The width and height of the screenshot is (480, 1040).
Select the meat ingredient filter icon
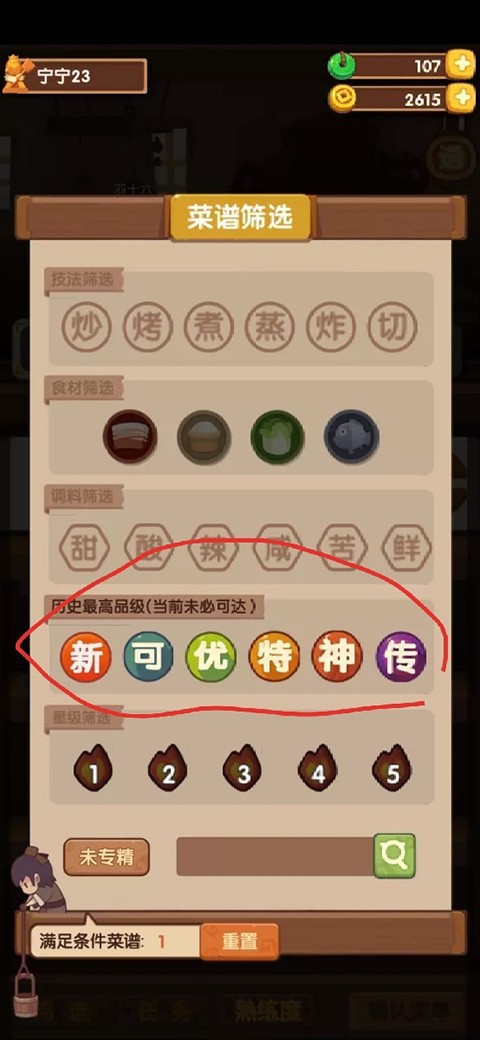click(x=130, y=437)
